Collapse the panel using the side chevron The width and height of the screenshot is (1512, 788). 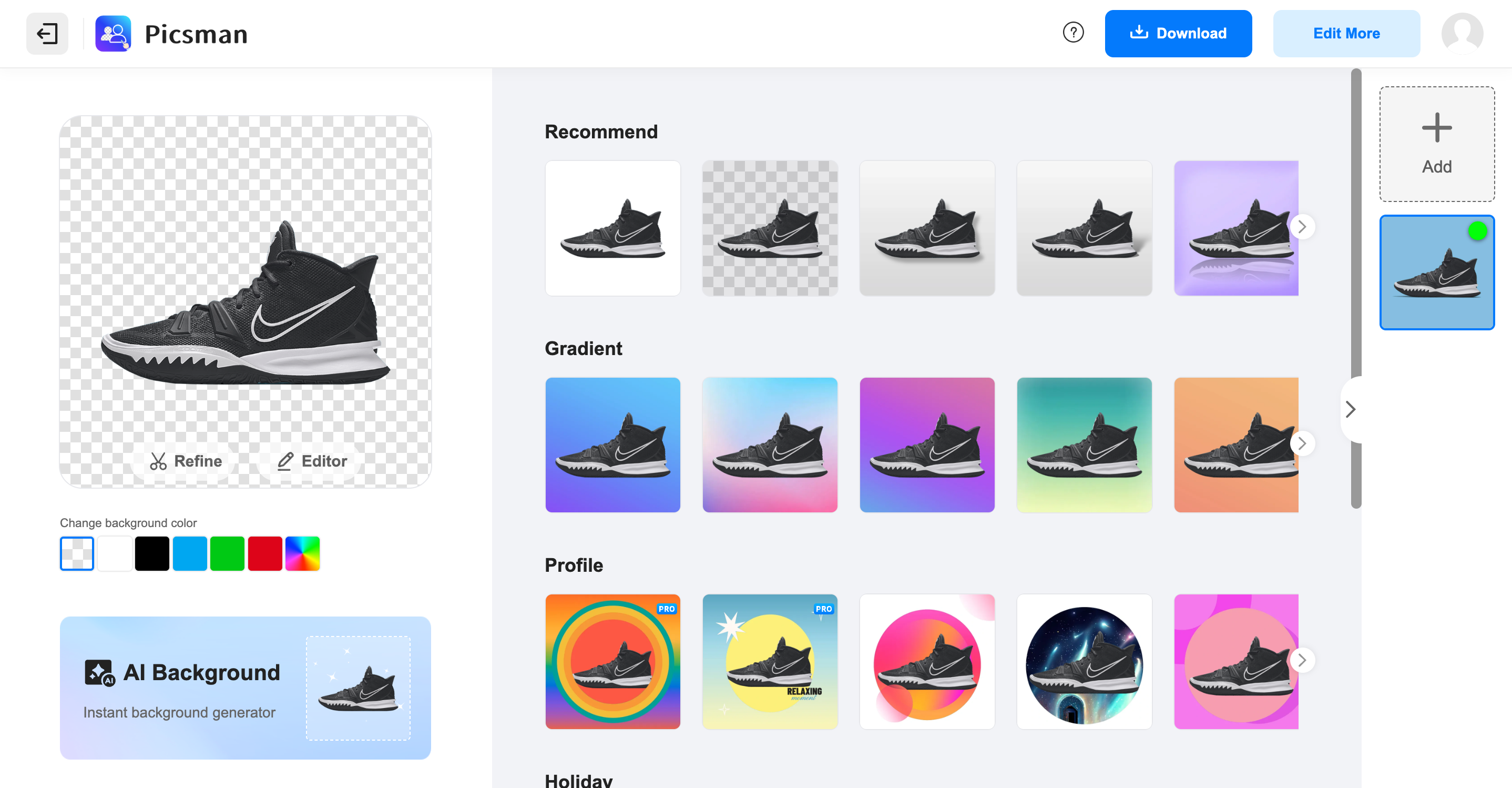coord(1350,409)
